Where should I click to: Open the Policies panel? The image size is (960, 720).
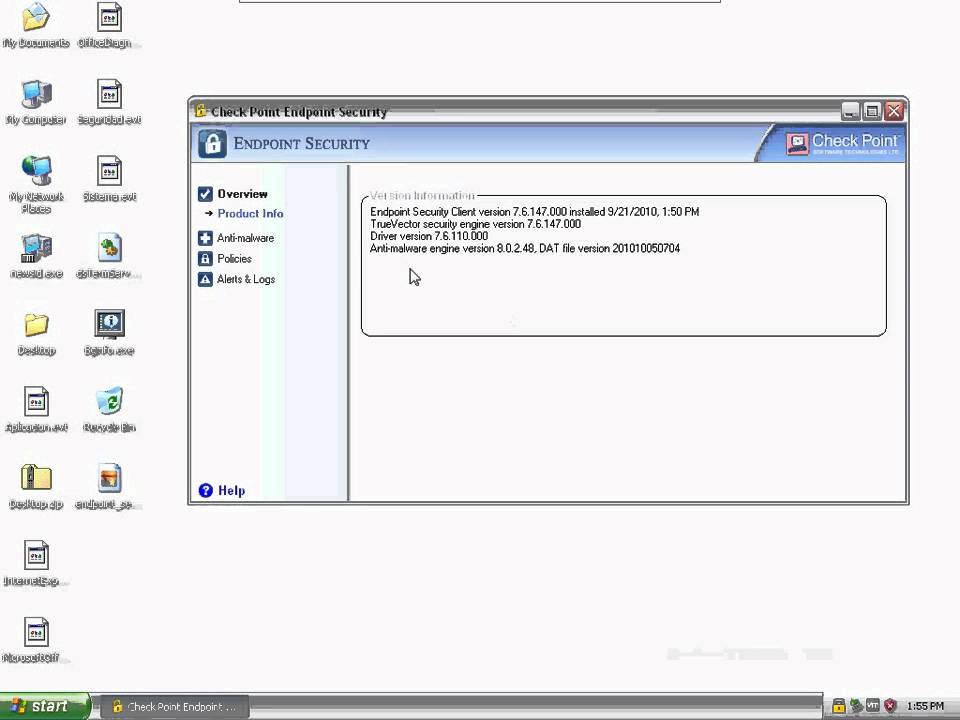pos(234,258)
